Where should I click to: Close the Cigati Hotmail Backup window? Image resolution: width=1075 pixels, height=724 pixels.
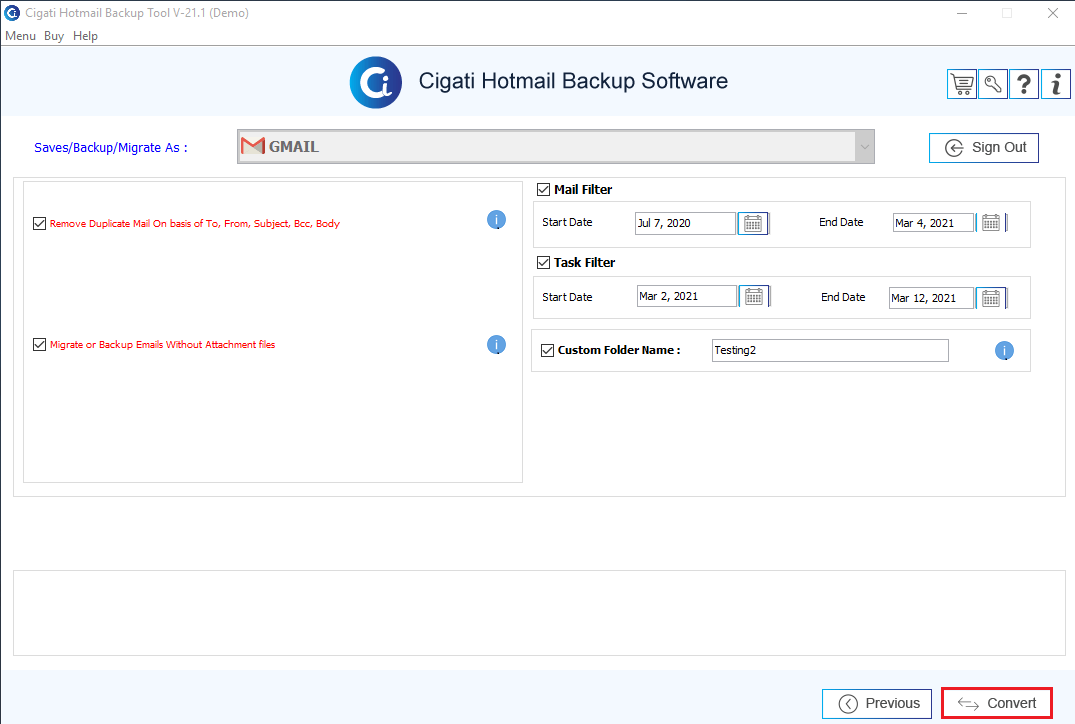pos(1053,13)
